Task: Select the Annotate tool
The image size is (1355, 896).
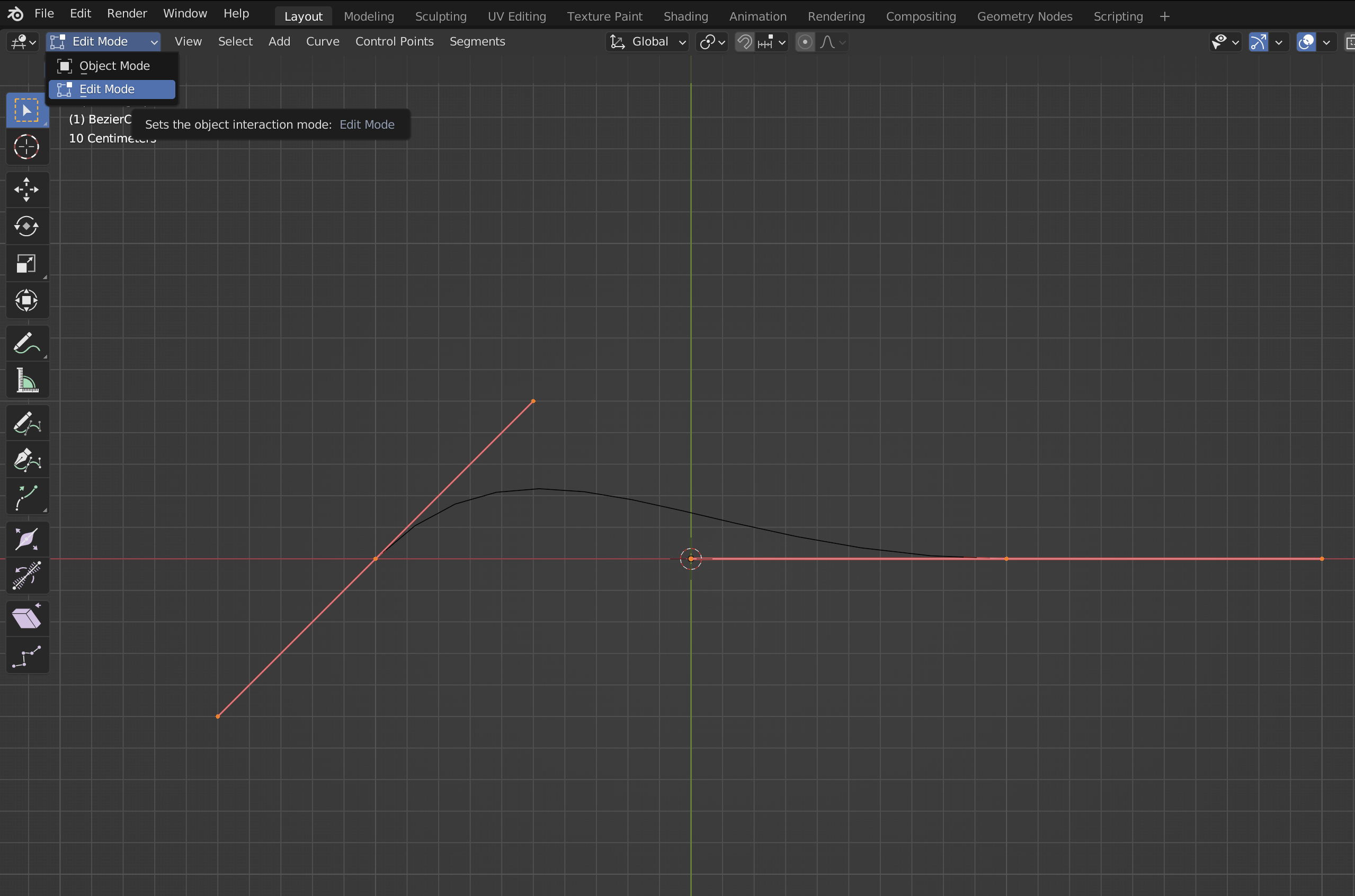Action: tap(27, 344)
